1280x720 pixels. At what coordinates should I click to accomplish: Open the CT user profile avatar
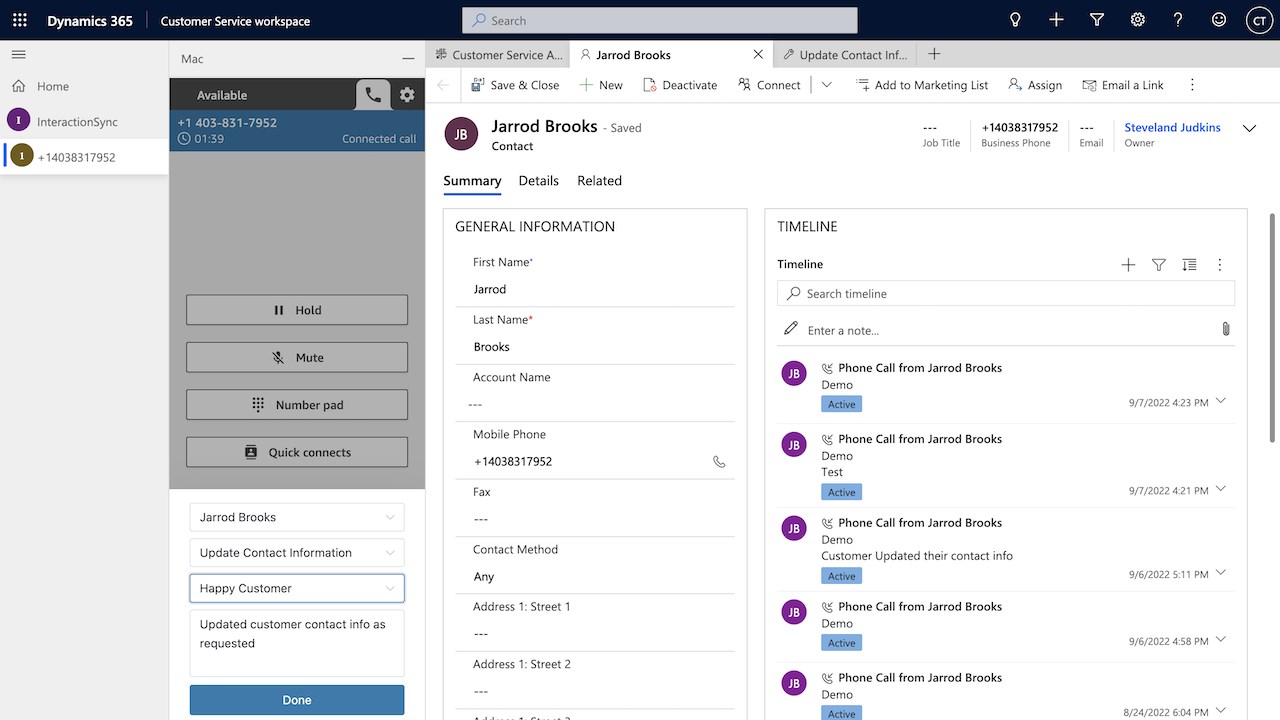(x=1259, y=20)
